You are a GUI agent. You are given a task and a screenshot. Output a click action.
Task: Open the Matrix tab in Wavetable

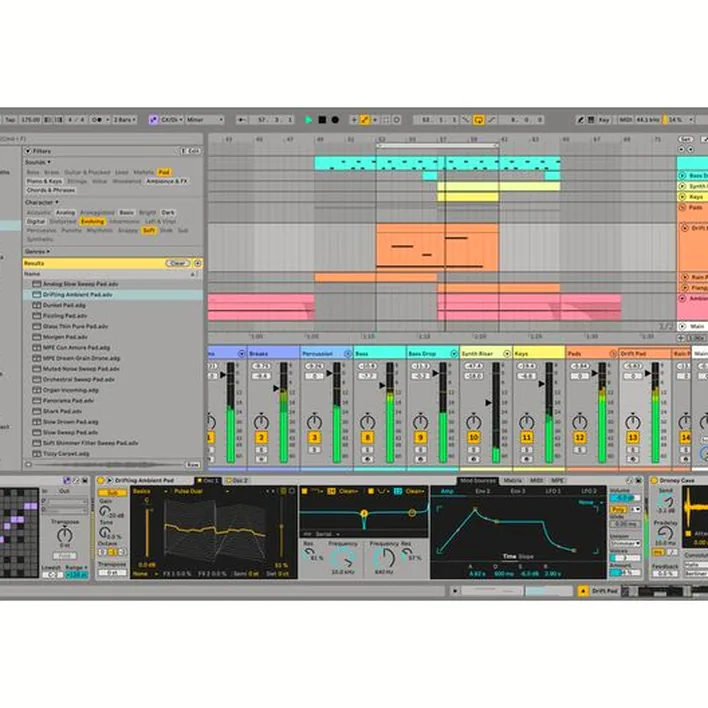tap(512, 480)
